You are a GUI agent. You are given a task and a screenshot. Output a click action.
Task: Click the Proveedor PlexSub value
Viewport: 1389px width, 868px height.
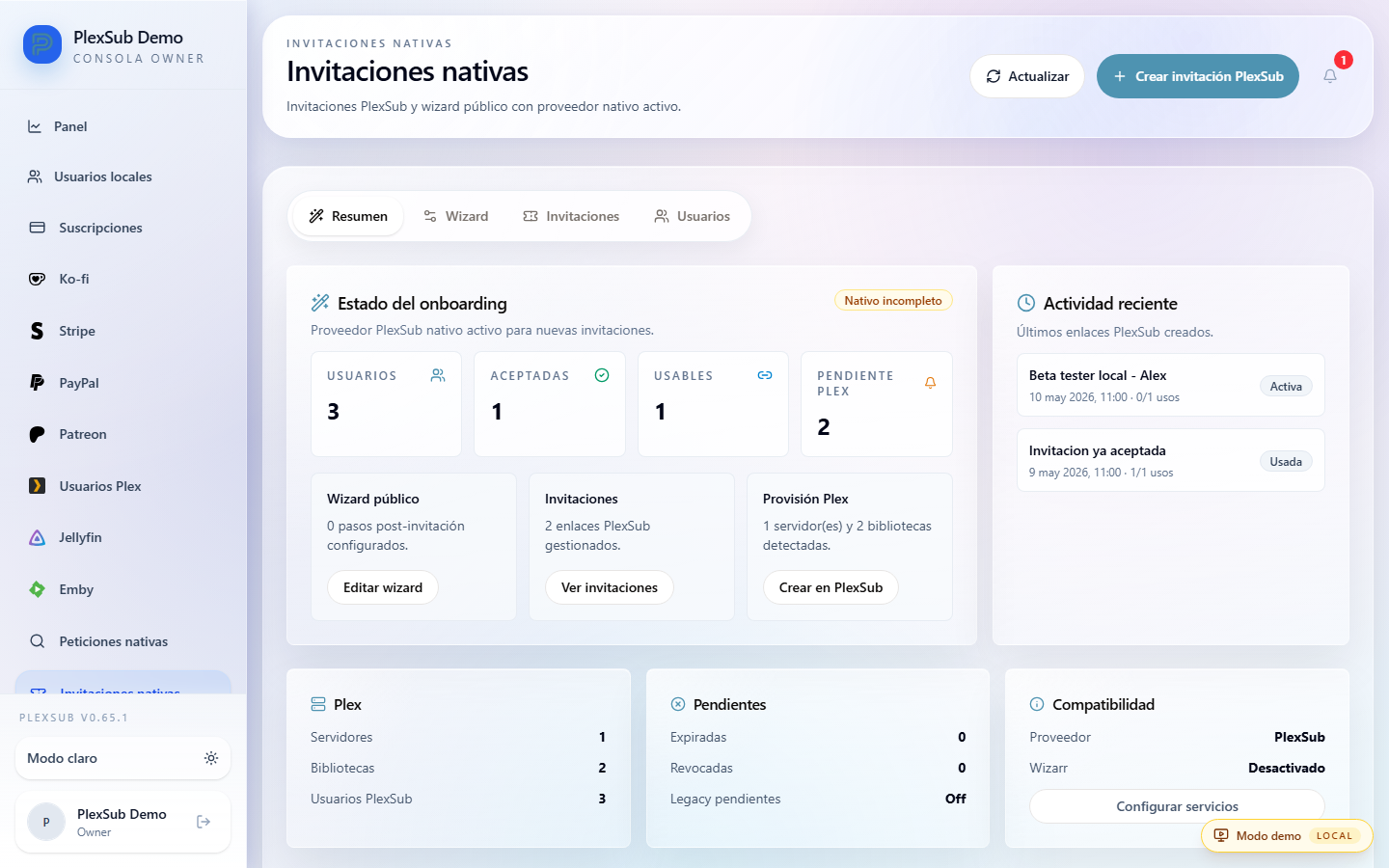pos(1299,737)
